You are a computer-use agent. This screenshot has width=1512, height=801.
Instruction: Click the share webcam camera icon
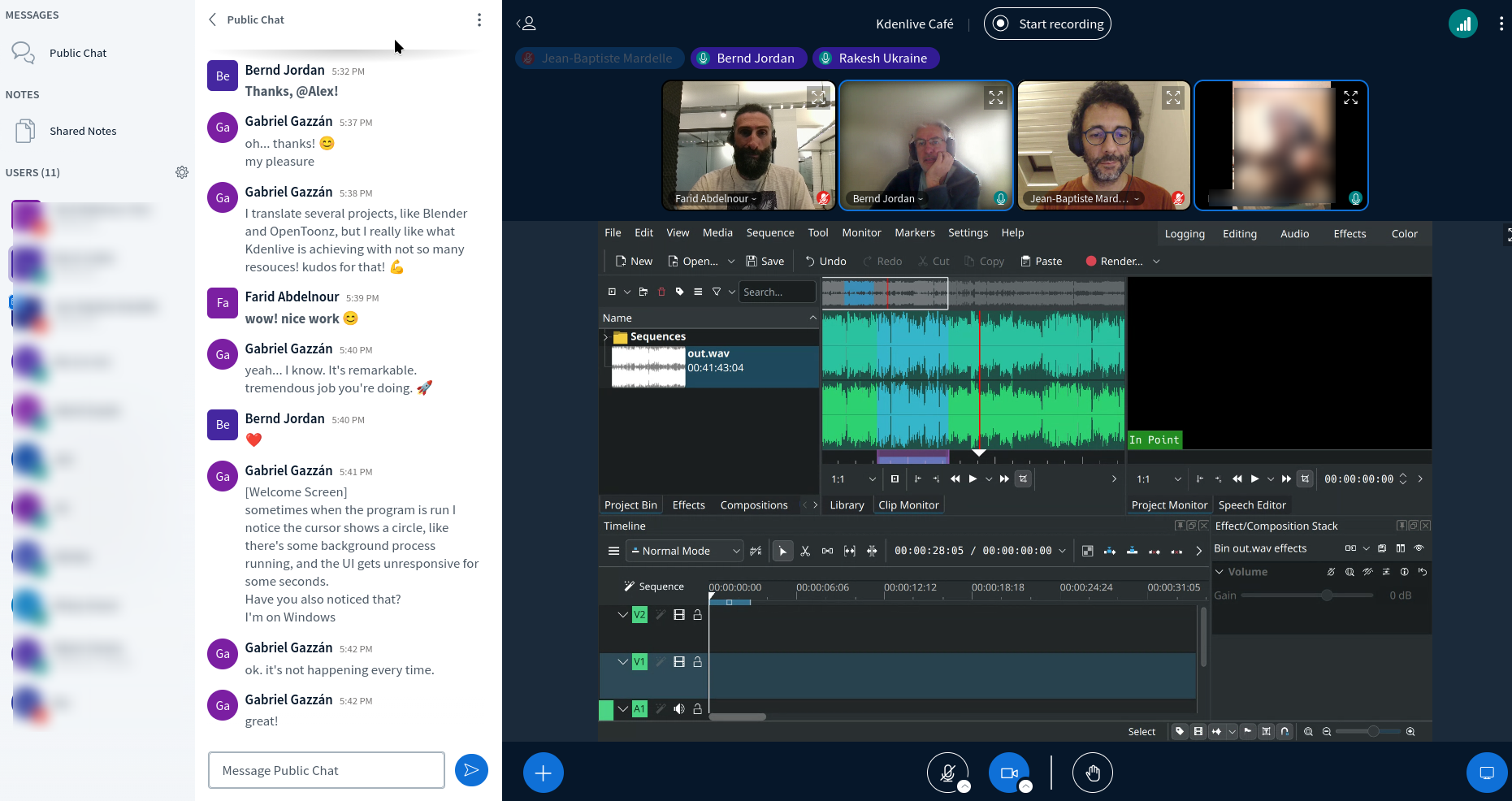pos(1008,773)
